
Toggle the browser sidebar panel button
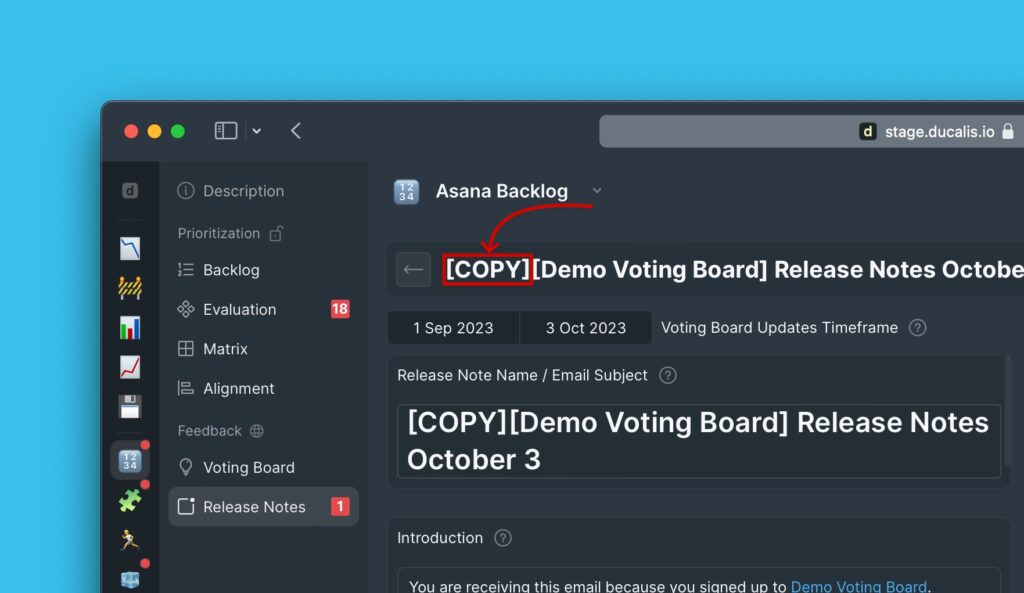[226, 131]
